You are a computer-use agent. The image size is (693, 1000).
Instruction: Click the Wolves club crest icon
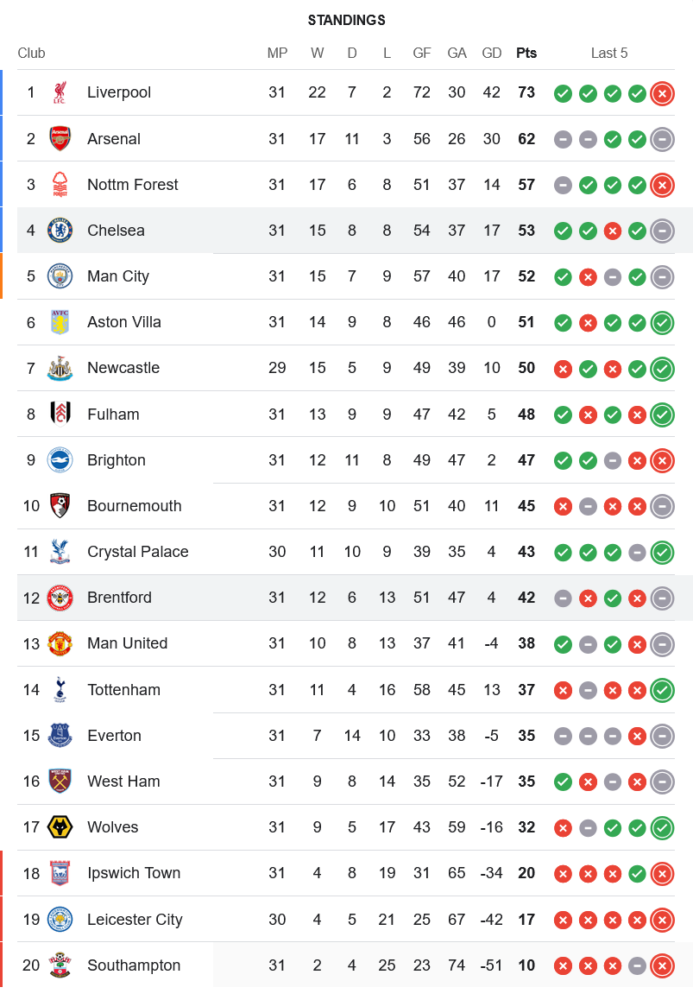pyautogui.click(x=60, y=828)
